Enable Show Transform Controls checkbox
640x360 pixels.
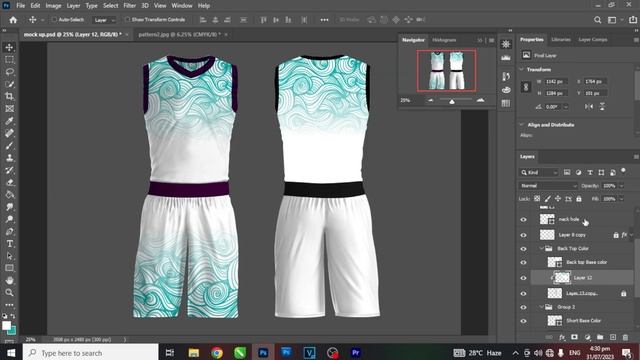click(127, 20)
